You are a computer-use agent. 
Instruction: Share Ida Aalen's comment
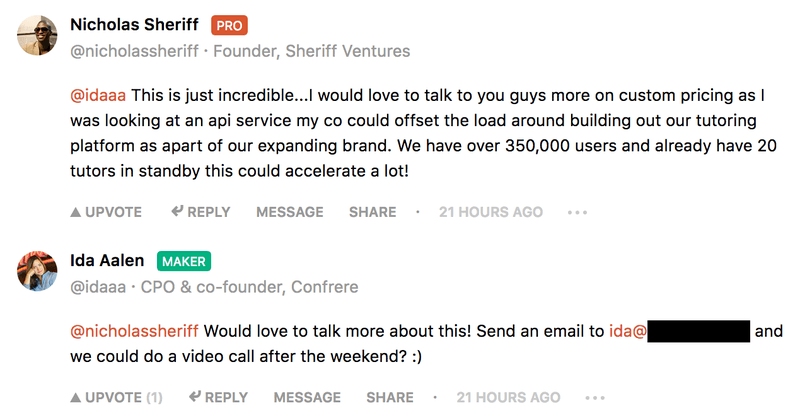tap(390, 398)
